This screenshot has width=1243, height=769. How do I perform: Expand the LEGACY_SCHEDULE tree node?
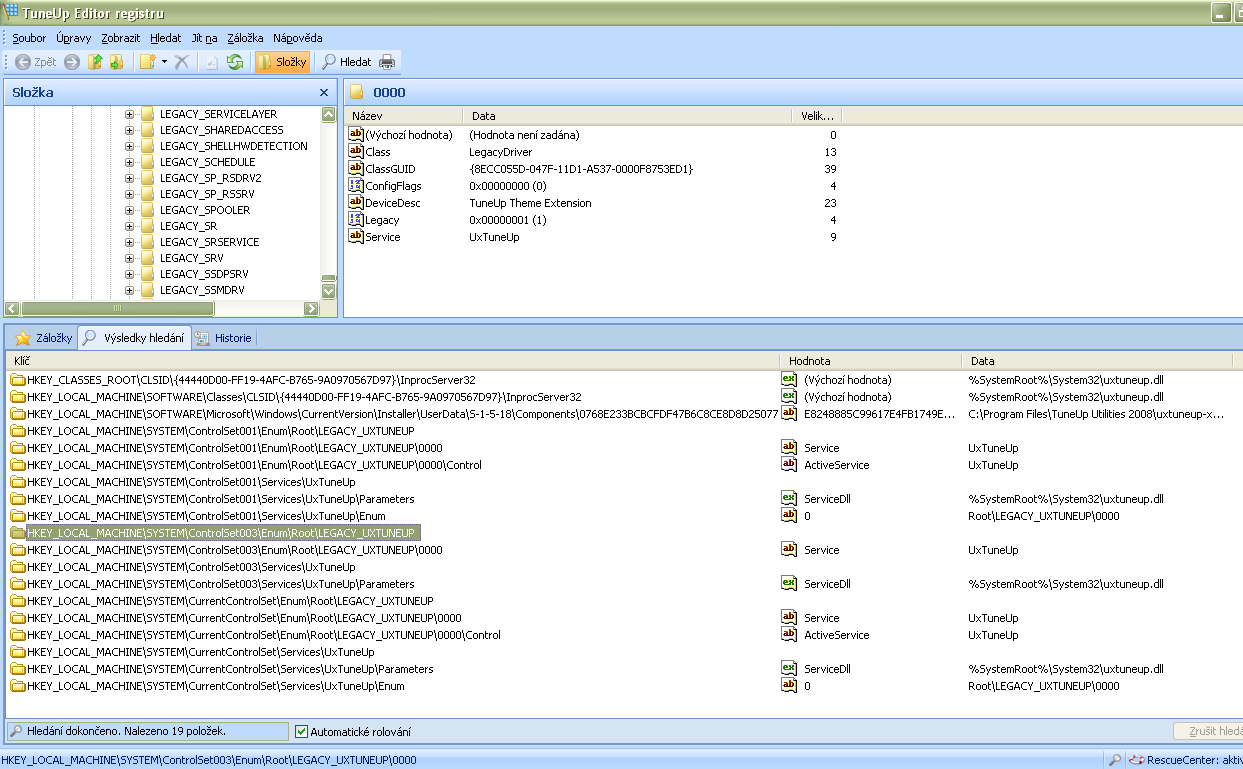pos(129,162)
